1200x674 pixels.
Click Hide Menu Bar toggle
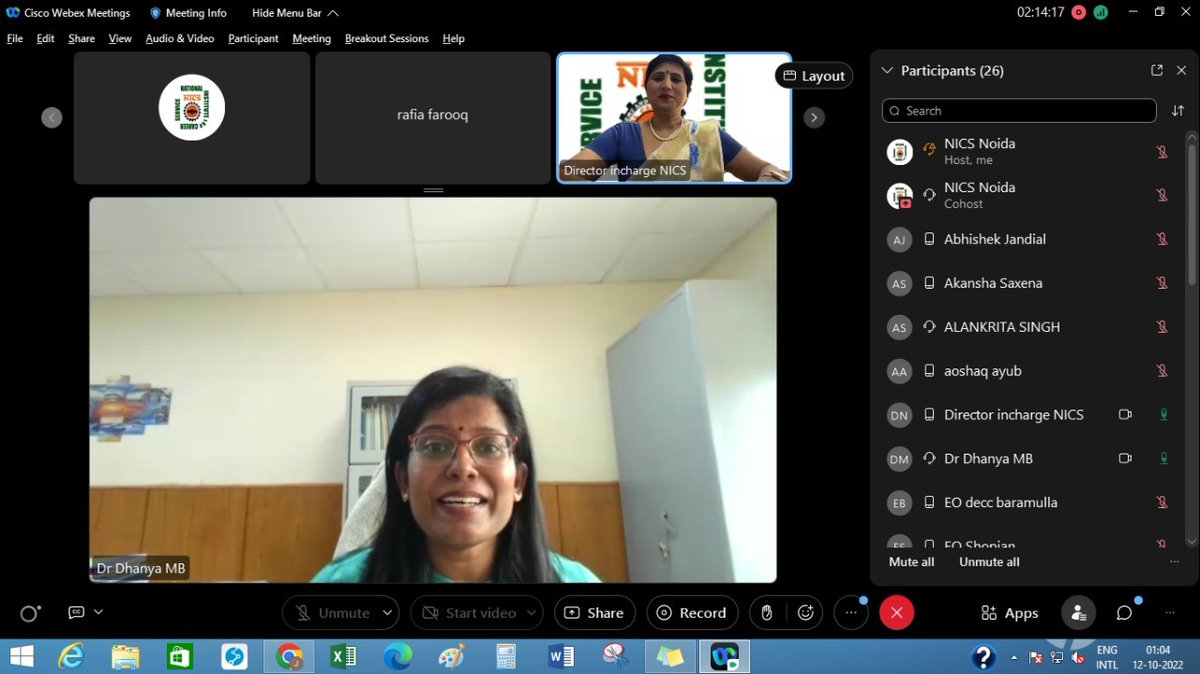click(x=295, y=13)
